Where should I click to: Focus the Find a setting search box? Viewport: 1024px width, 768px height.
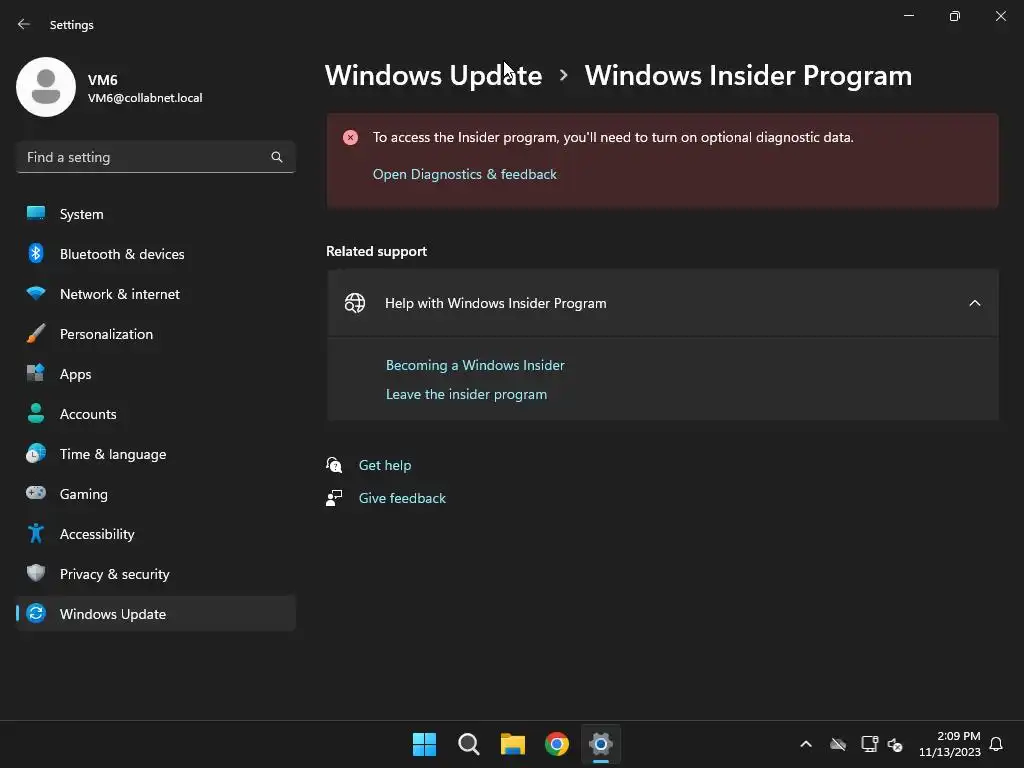pyautogui.click(x=155, y=157)
